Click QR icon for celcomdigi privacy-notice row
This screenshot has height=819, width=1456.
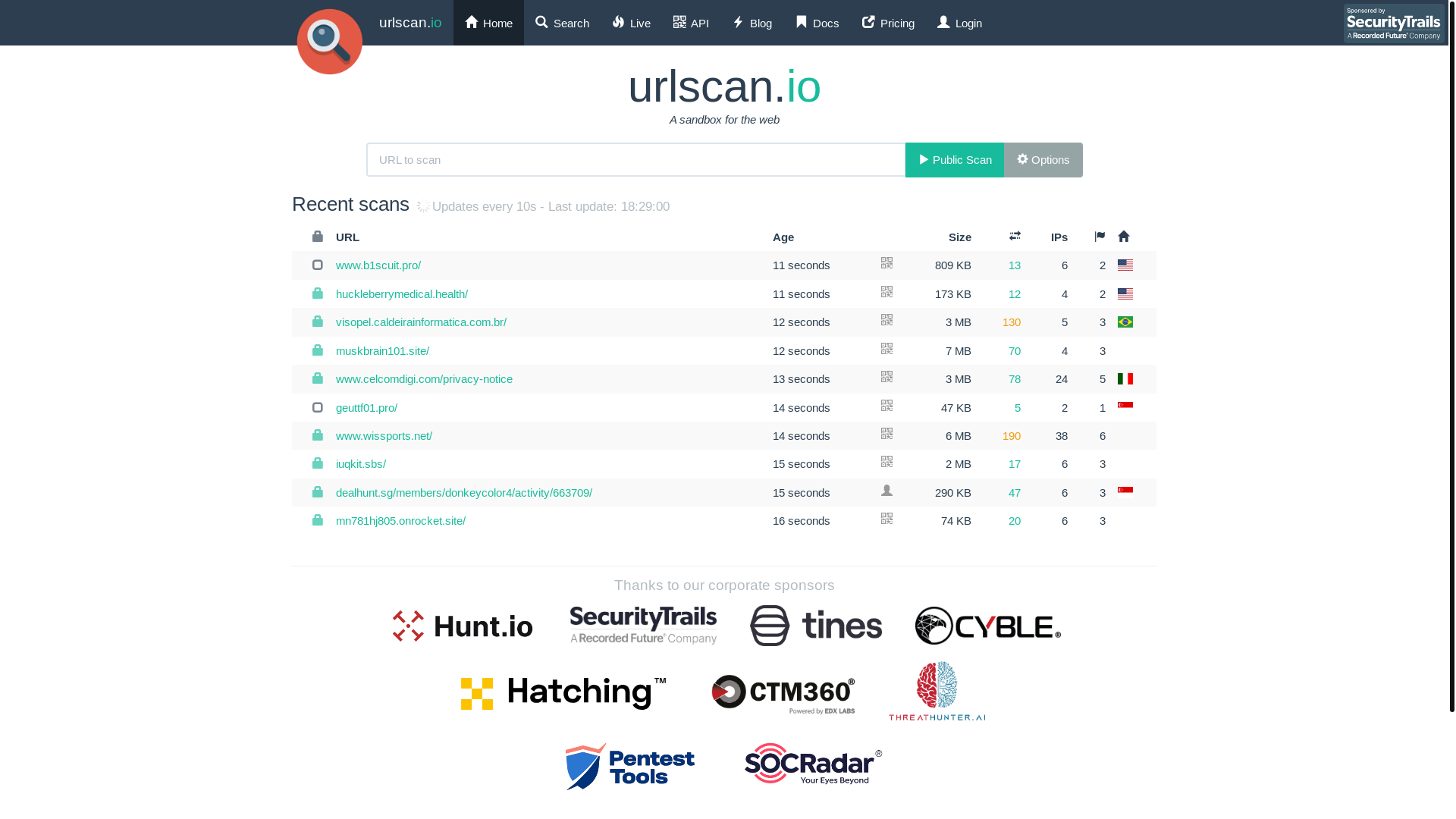(886, 377)
